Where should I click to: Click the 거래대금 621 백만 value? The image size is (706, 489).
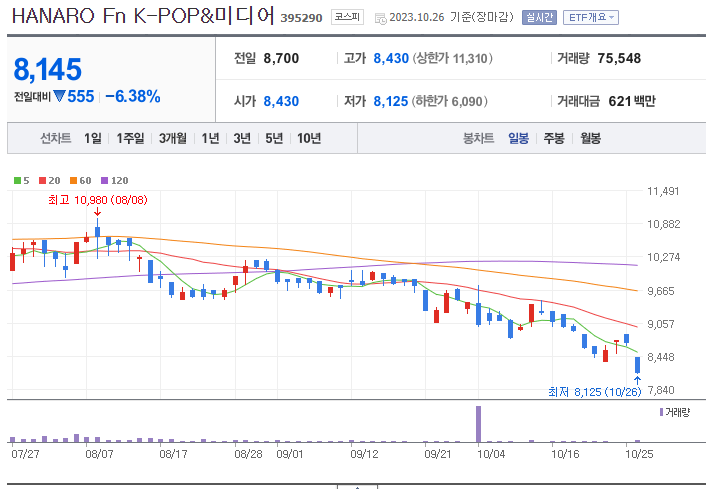pyautogui.click(x=632, y=101)
